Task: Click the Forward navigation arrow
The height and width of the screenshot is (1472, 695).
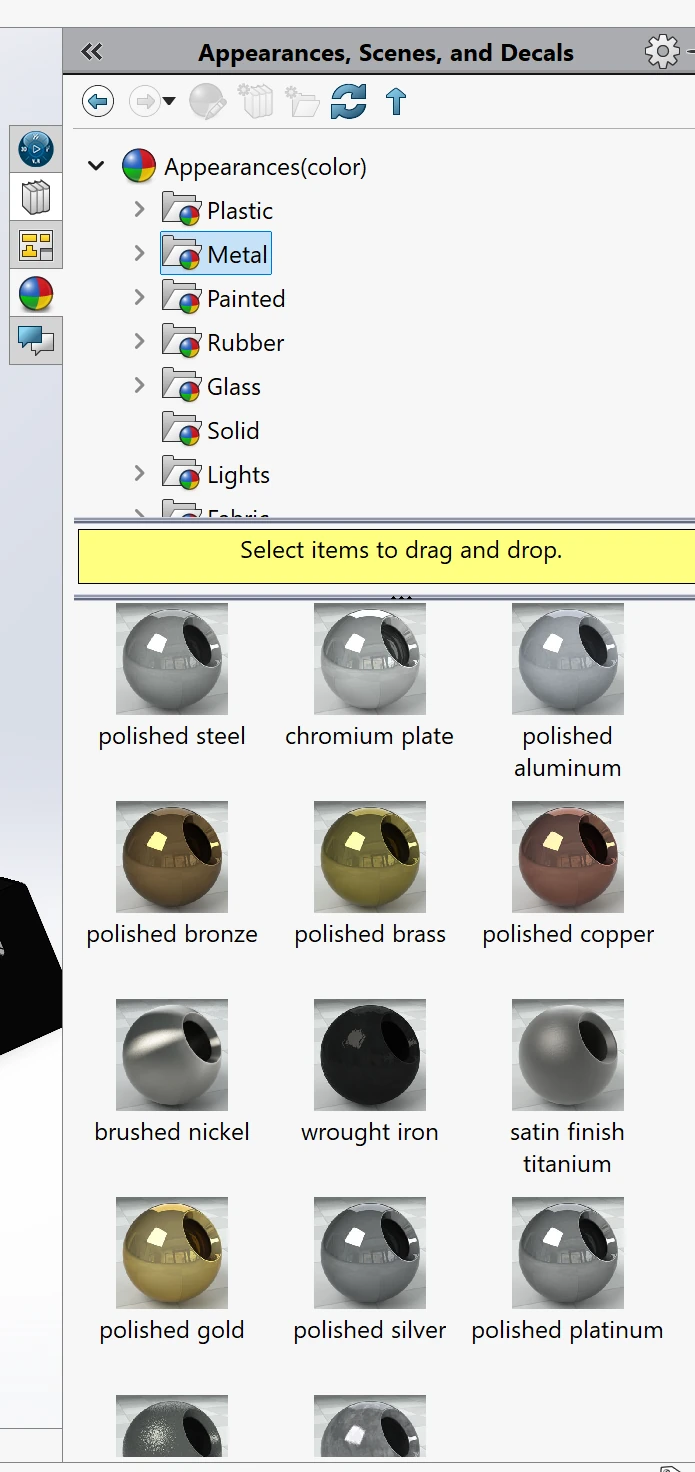Action: pos(145,101)
